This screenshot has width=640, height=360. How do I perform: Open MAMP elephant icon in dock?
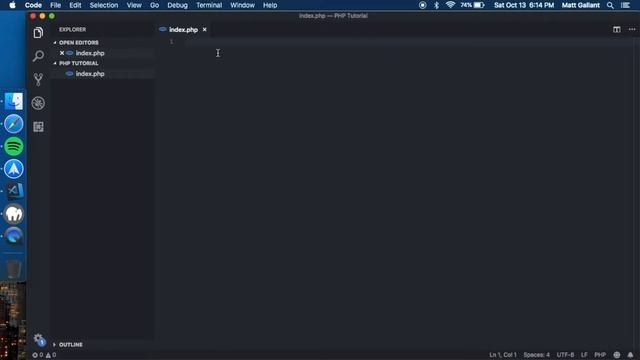(x=14, y=213)
